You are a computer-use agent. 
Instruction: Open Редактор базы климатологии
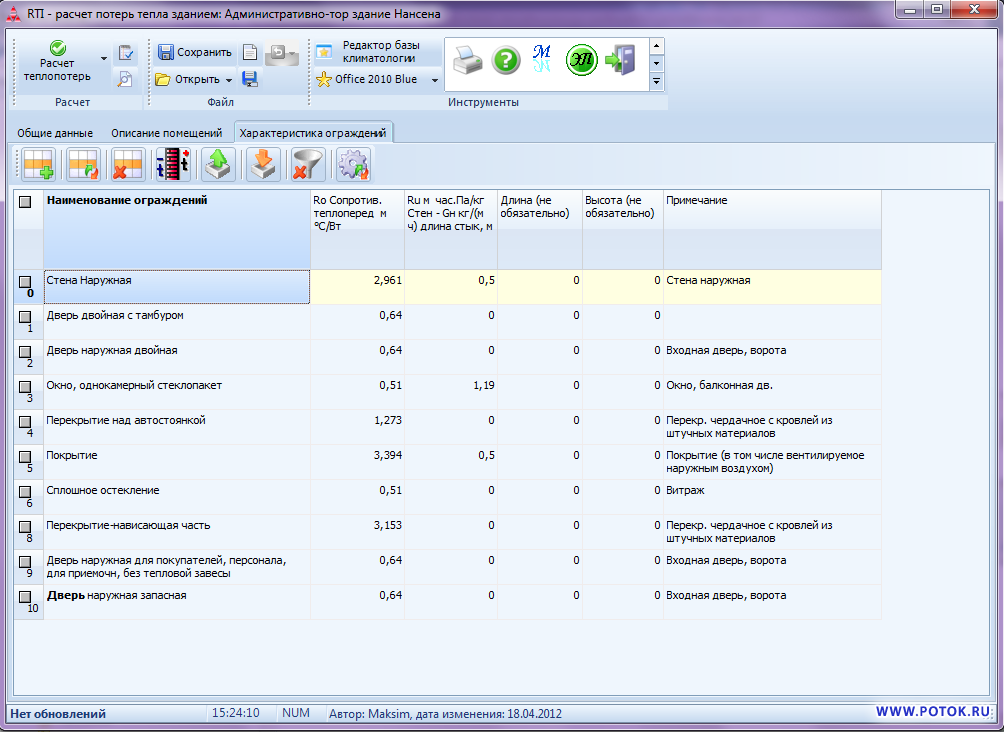380,52
